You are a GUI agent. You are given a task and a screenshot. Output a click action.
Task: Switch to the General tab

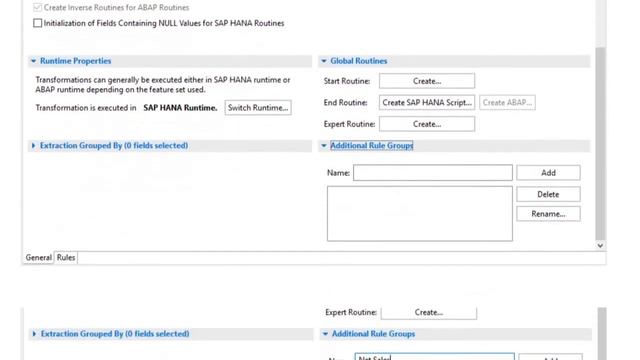click(38, 258)
